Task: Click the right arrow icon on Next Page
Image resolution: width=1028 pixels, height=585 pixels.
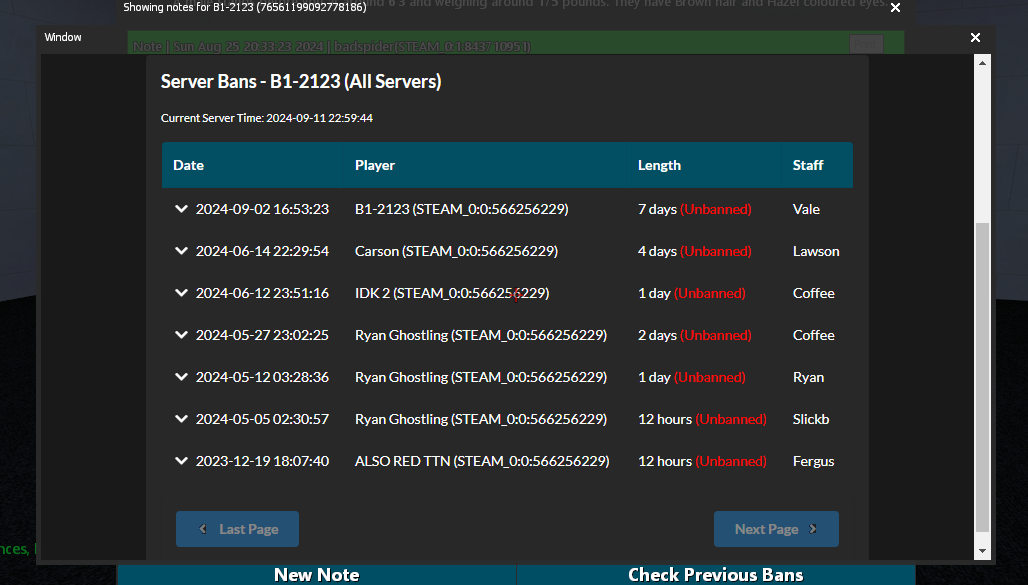Action: [x=814, y=529]
